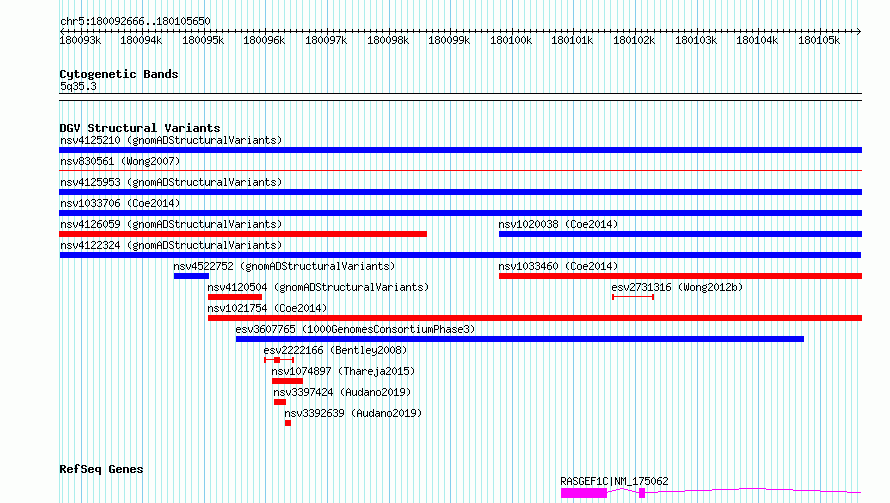Select the blue nsv4125953 variant bar
The image size is (890, 503).
coord(460,192)
